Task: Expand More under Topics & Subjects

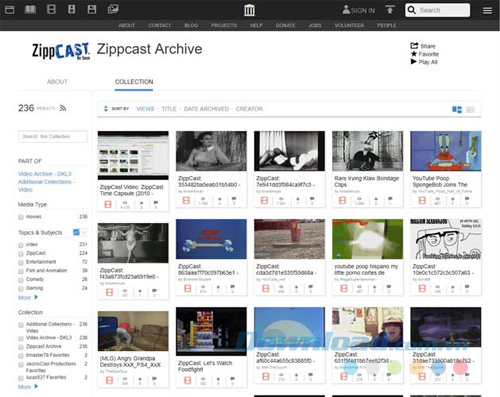Action: pos(28,297)
